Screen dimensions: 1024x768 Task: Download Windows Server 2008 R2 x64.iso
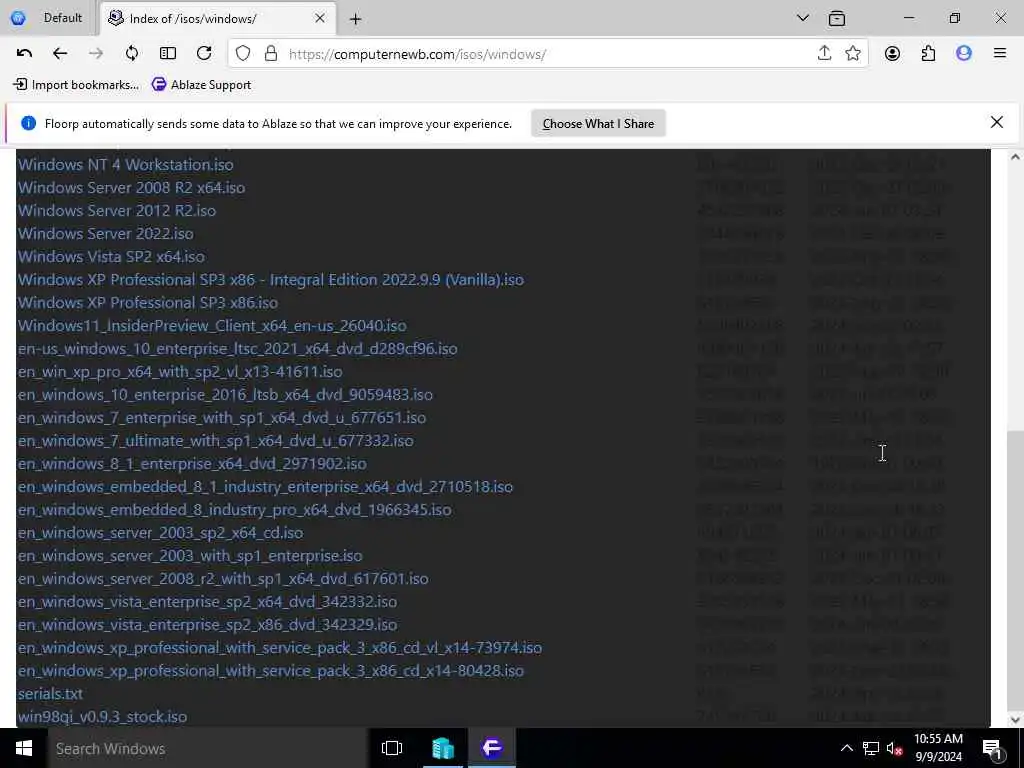[131, 187]
